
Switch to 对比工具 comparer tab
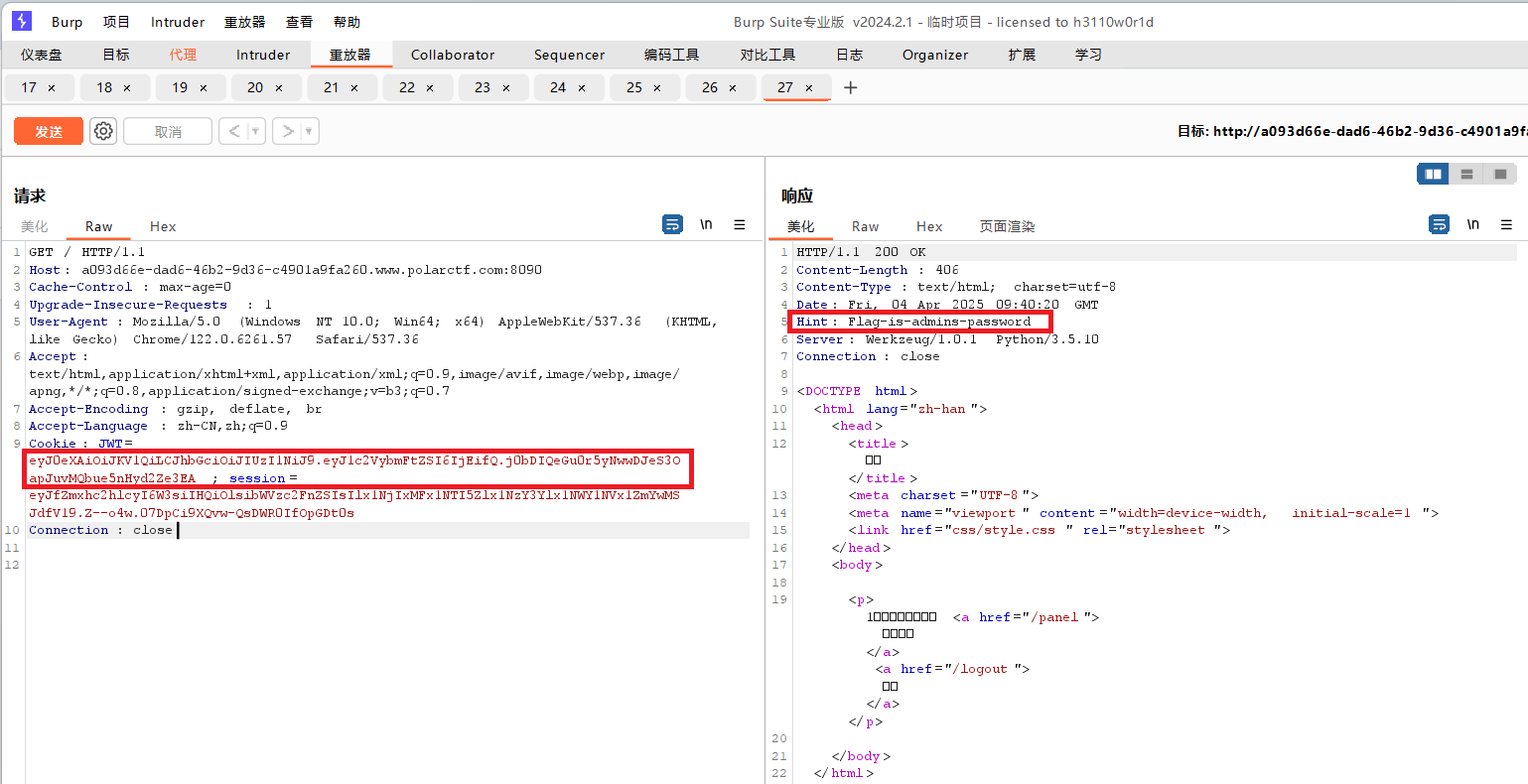pyautogui.click(x=767, y=55)
